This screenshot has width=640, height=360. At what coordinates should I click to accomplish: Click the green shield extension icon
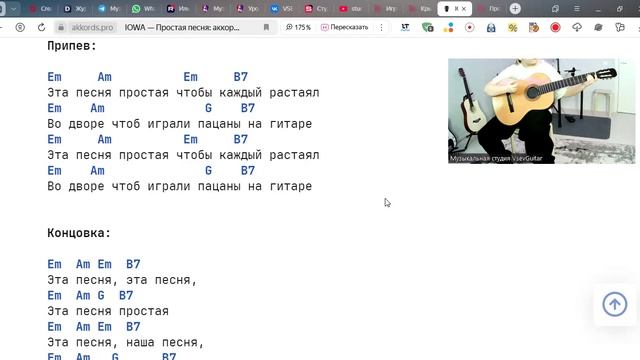427,27
